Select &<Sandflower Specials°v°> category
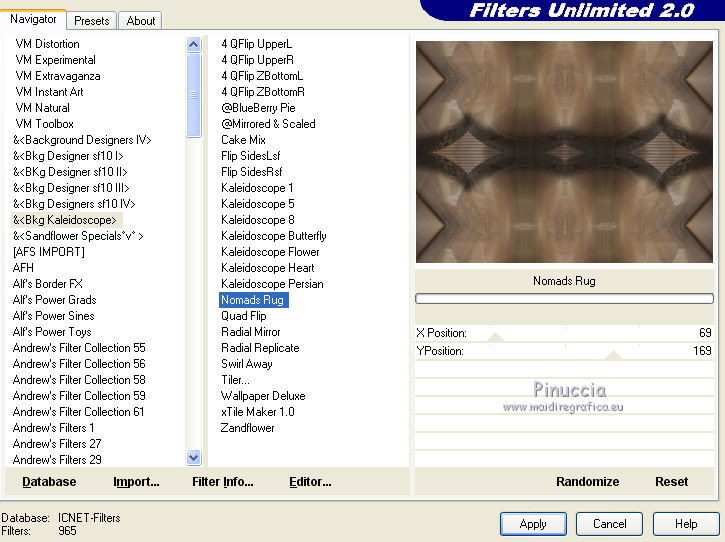Image resolution: width=725 pixels, height=542 pixels. (78, 236)
